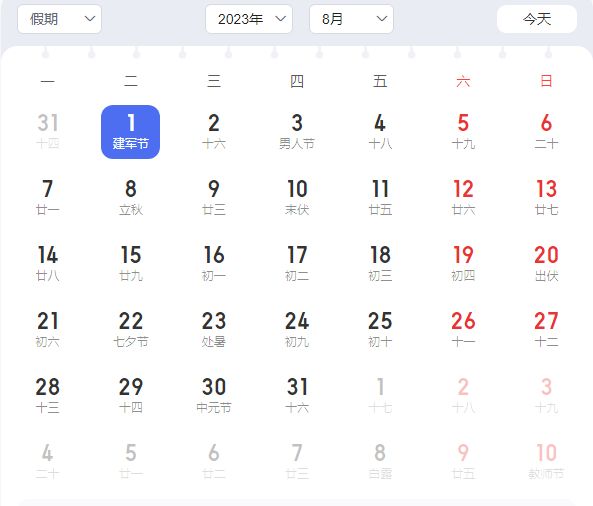Screen dimensions: 593x506
Task: Choose September 9 廿五
Action: click(463, 462)
